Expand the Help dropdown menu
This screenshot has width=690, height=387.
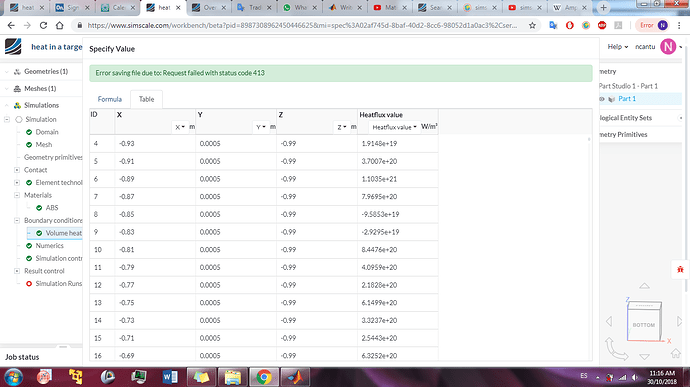coord(618,47)
